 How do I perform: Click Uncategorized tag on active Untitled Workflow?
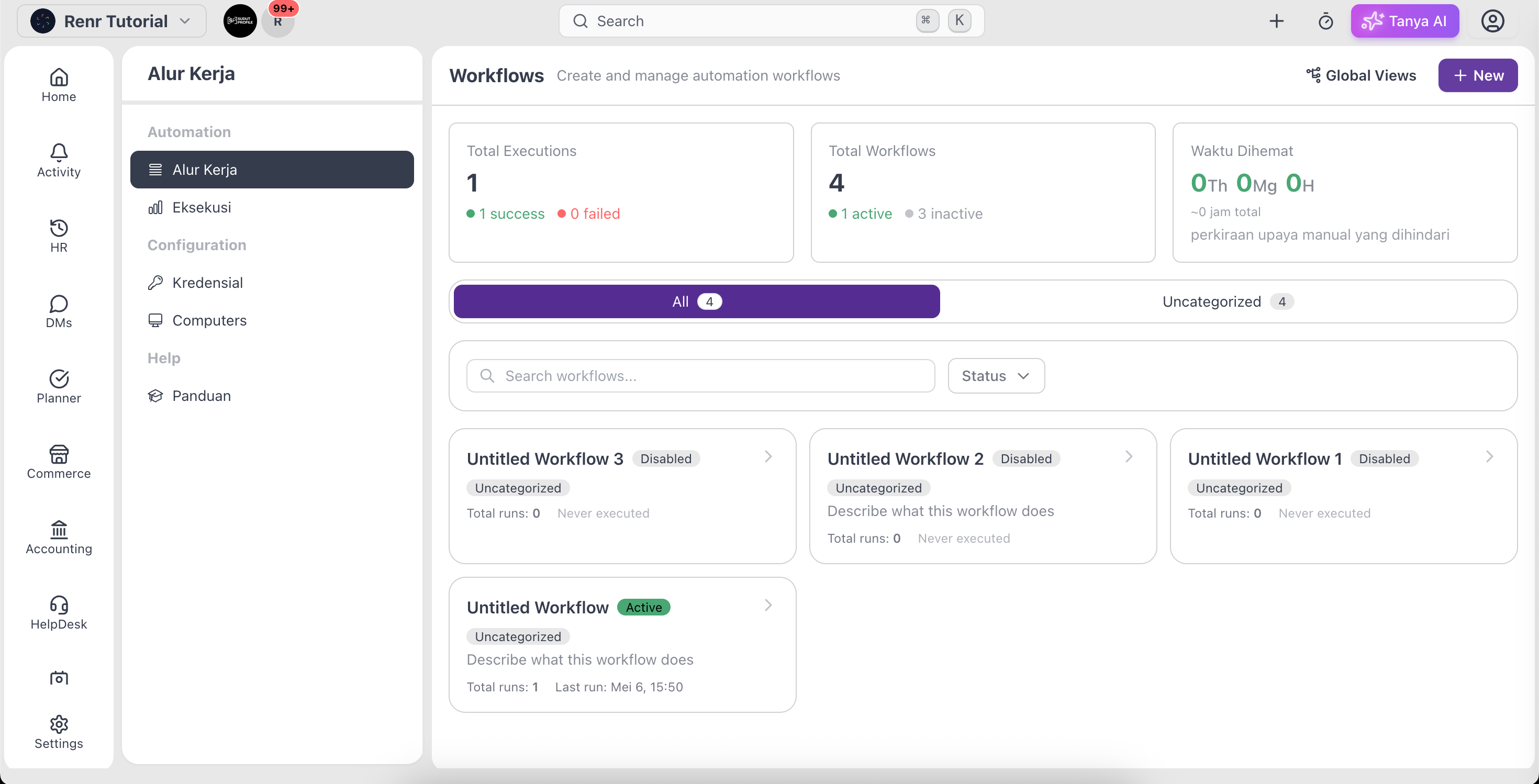pos(517,636)
